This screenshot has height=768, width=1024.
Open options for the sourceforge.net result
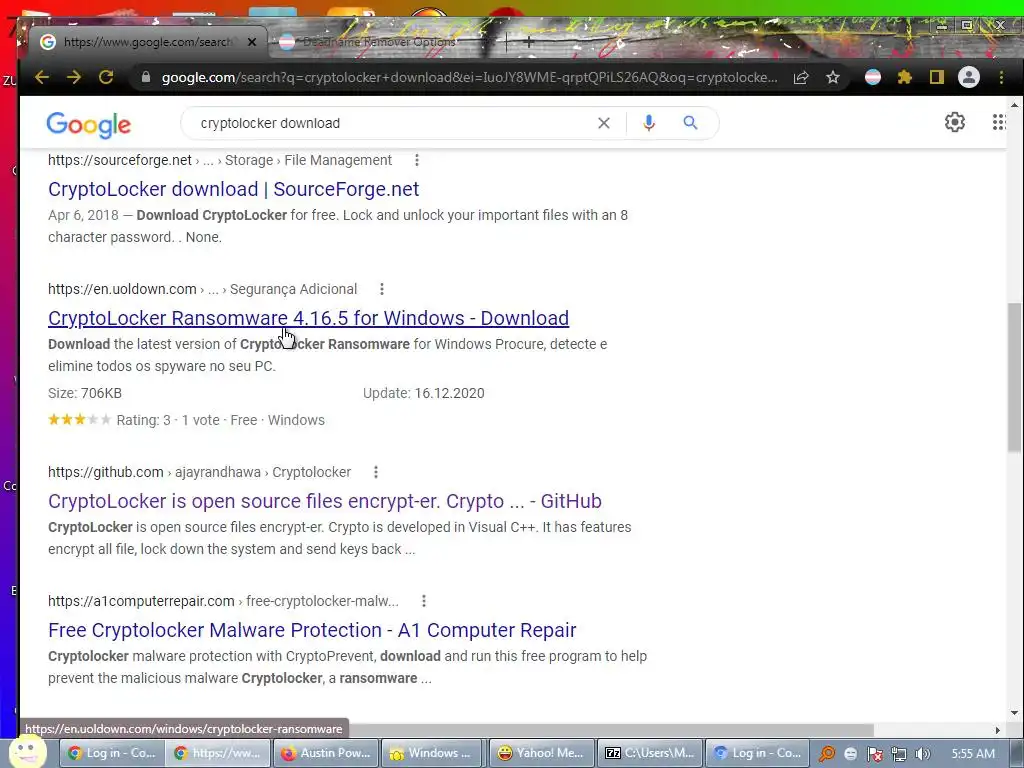point(417,160)
